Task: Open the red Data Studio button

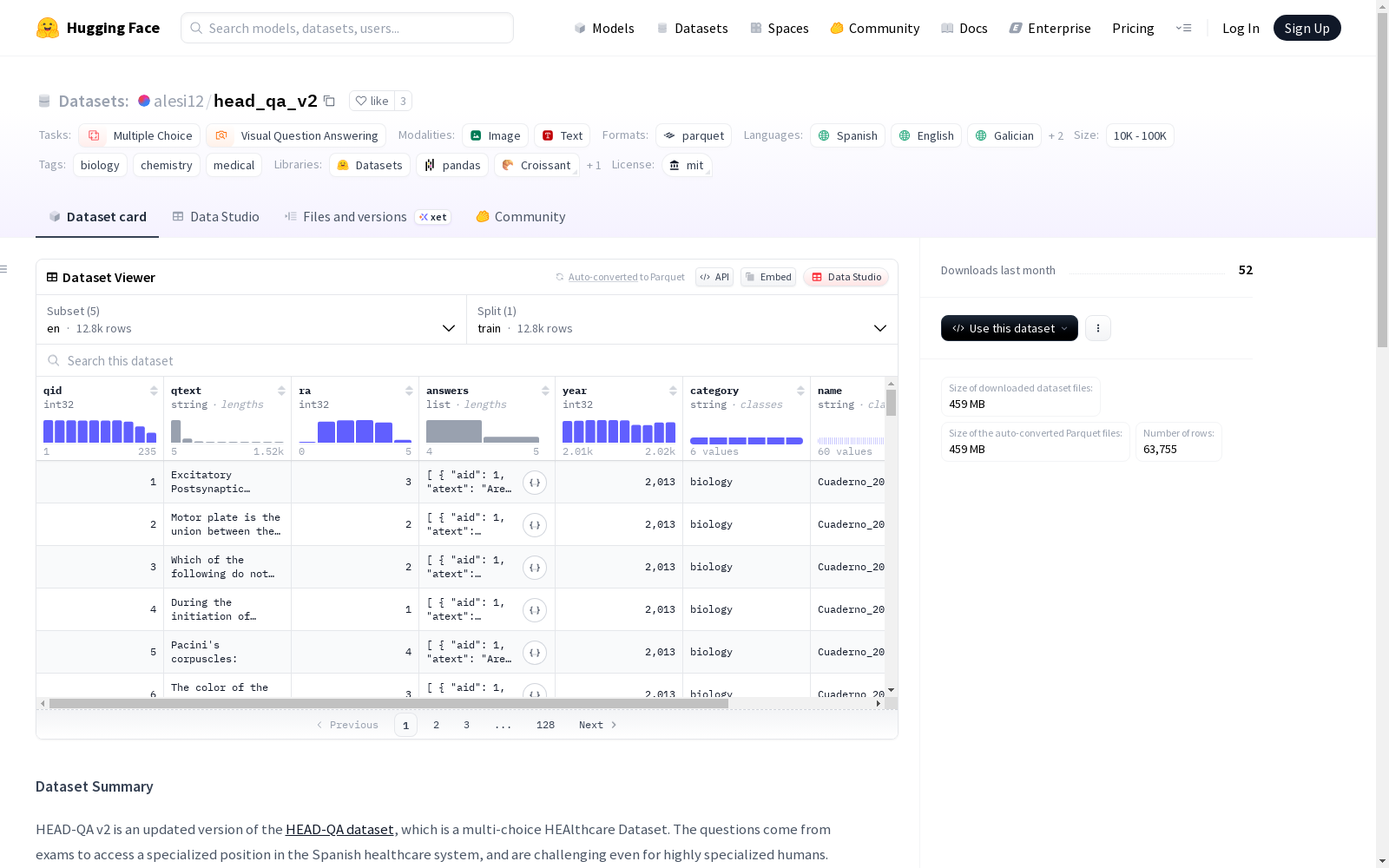Action: point(846,277)
